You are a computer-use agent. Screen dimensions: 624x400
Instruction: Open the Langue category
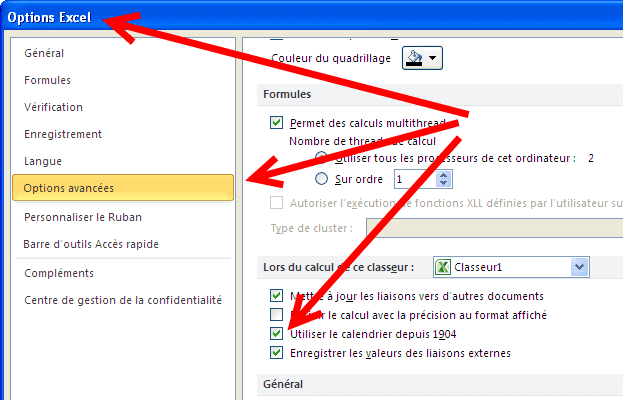43,161
